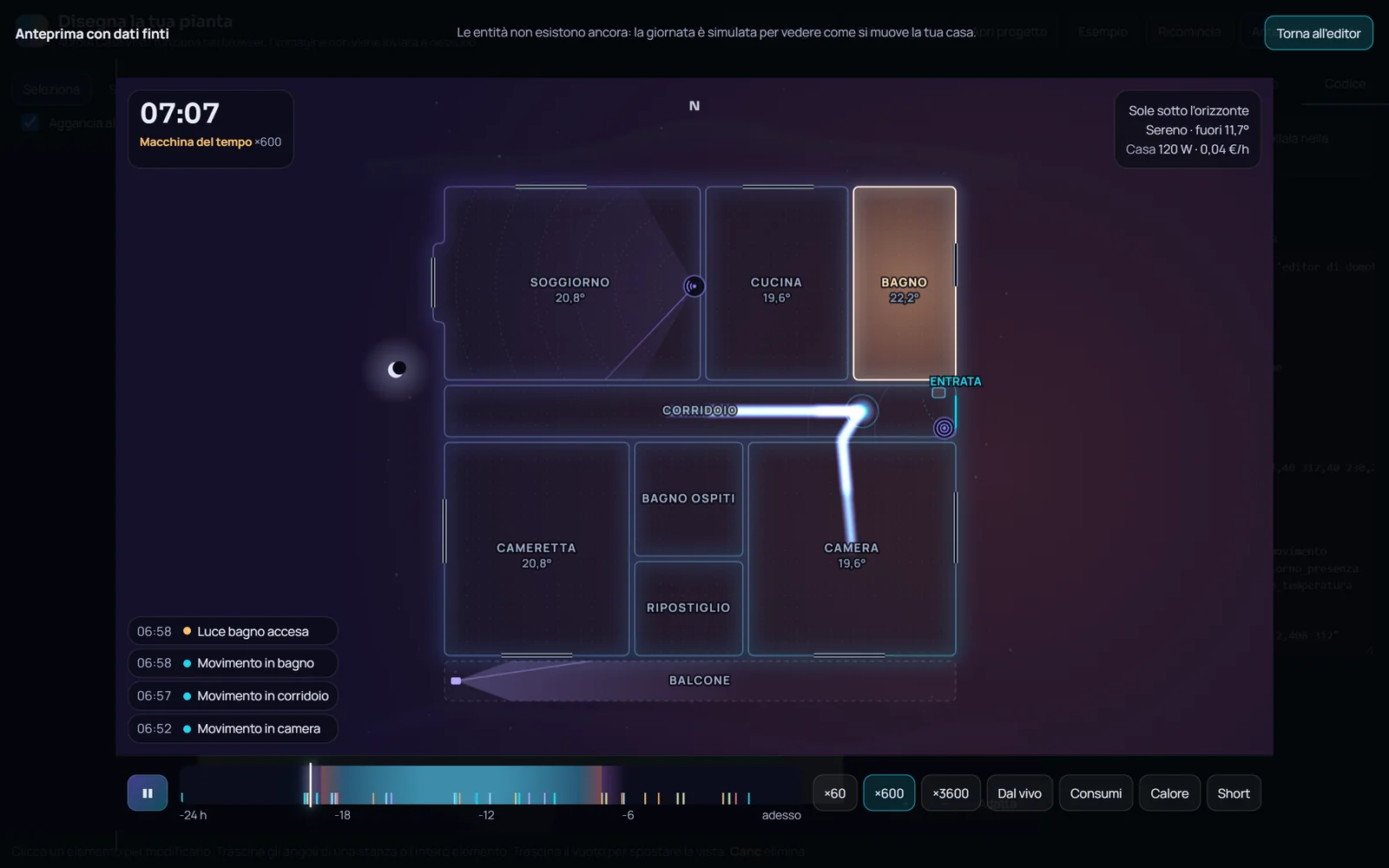Open the Luce bagno accesa event

point(233,631)
